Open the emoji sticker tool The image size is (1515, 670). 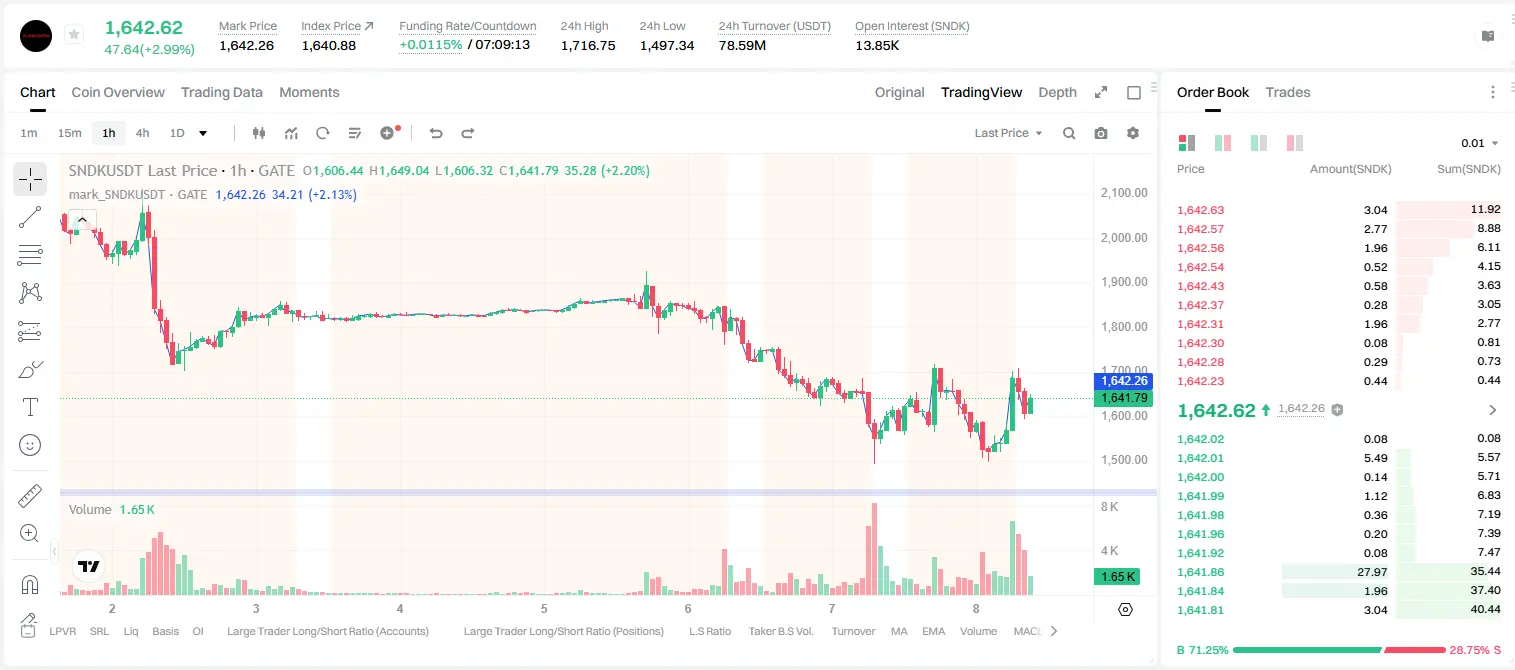(x=30, y=445)
